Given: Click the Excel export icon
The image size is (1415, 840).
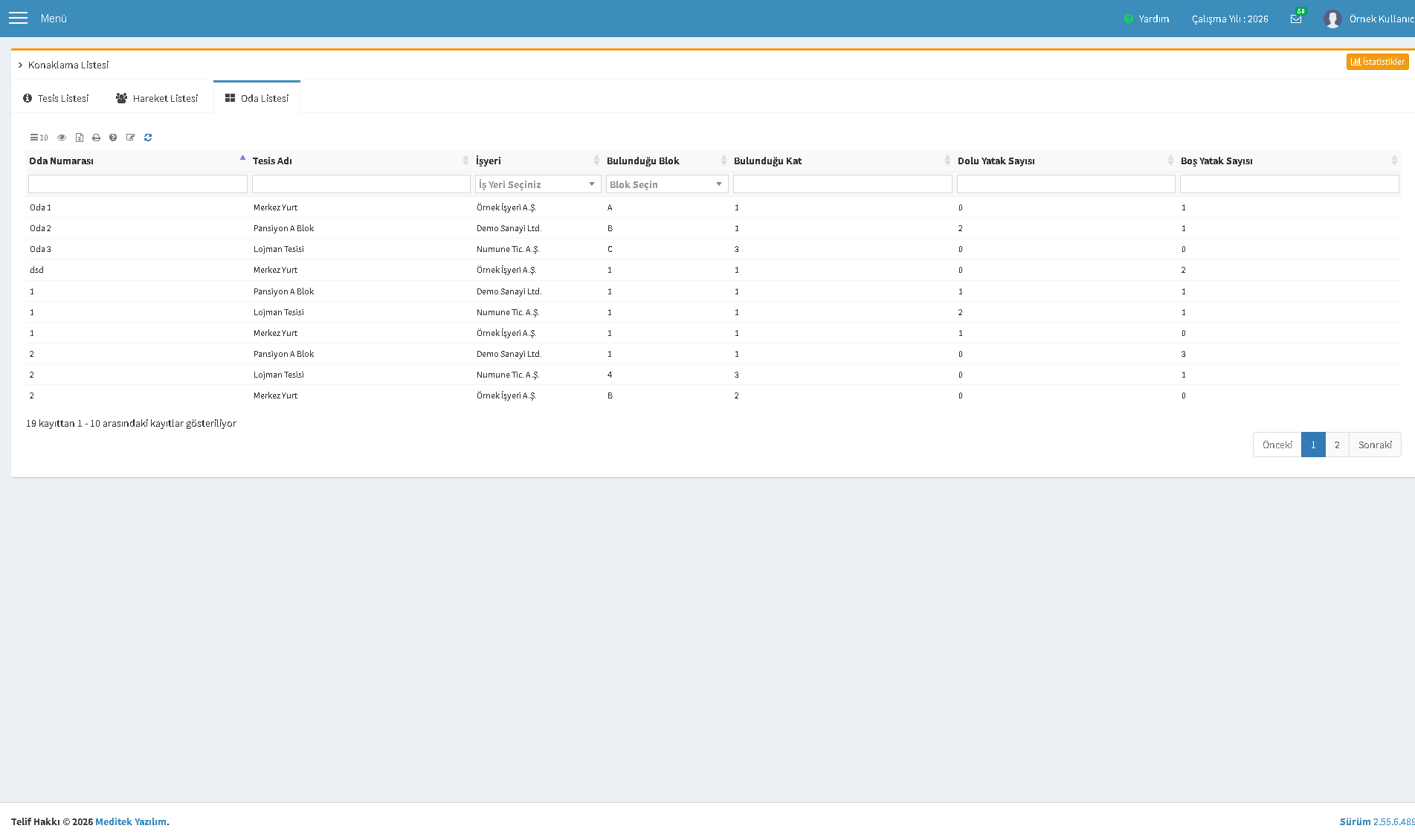Looking at the screenshot, I should (x=79, y=138).
